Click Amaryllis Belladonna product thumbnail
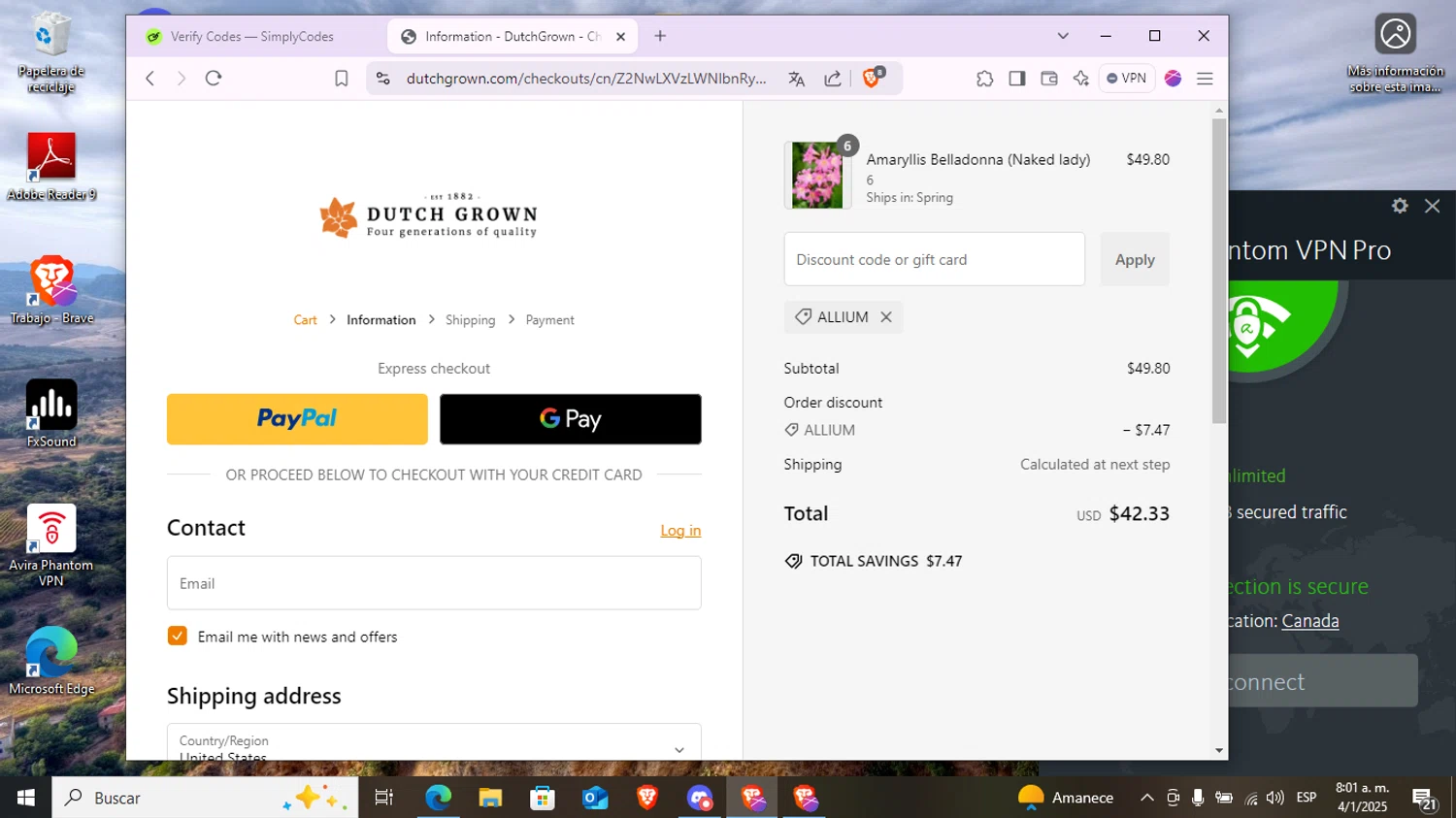 pos(817,176)
